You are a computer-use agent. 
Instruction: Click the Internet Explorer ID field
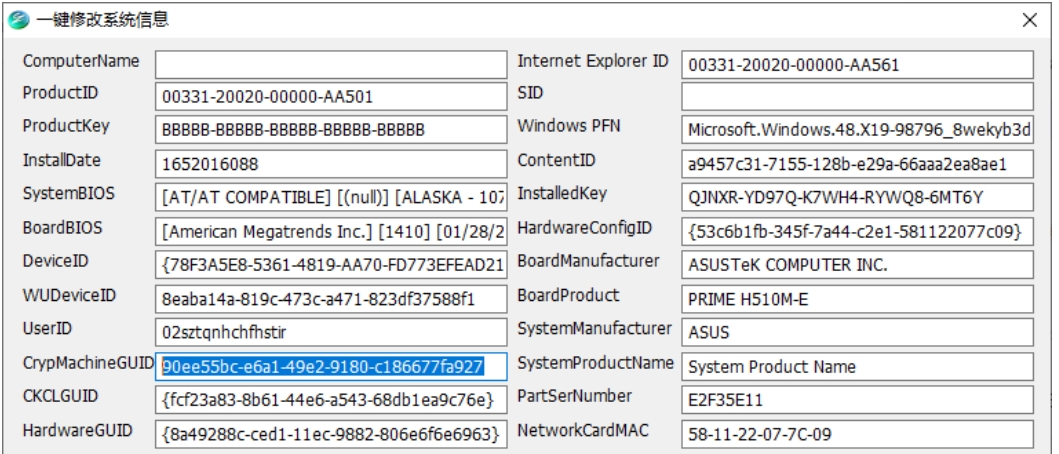[x=857, y=65]
